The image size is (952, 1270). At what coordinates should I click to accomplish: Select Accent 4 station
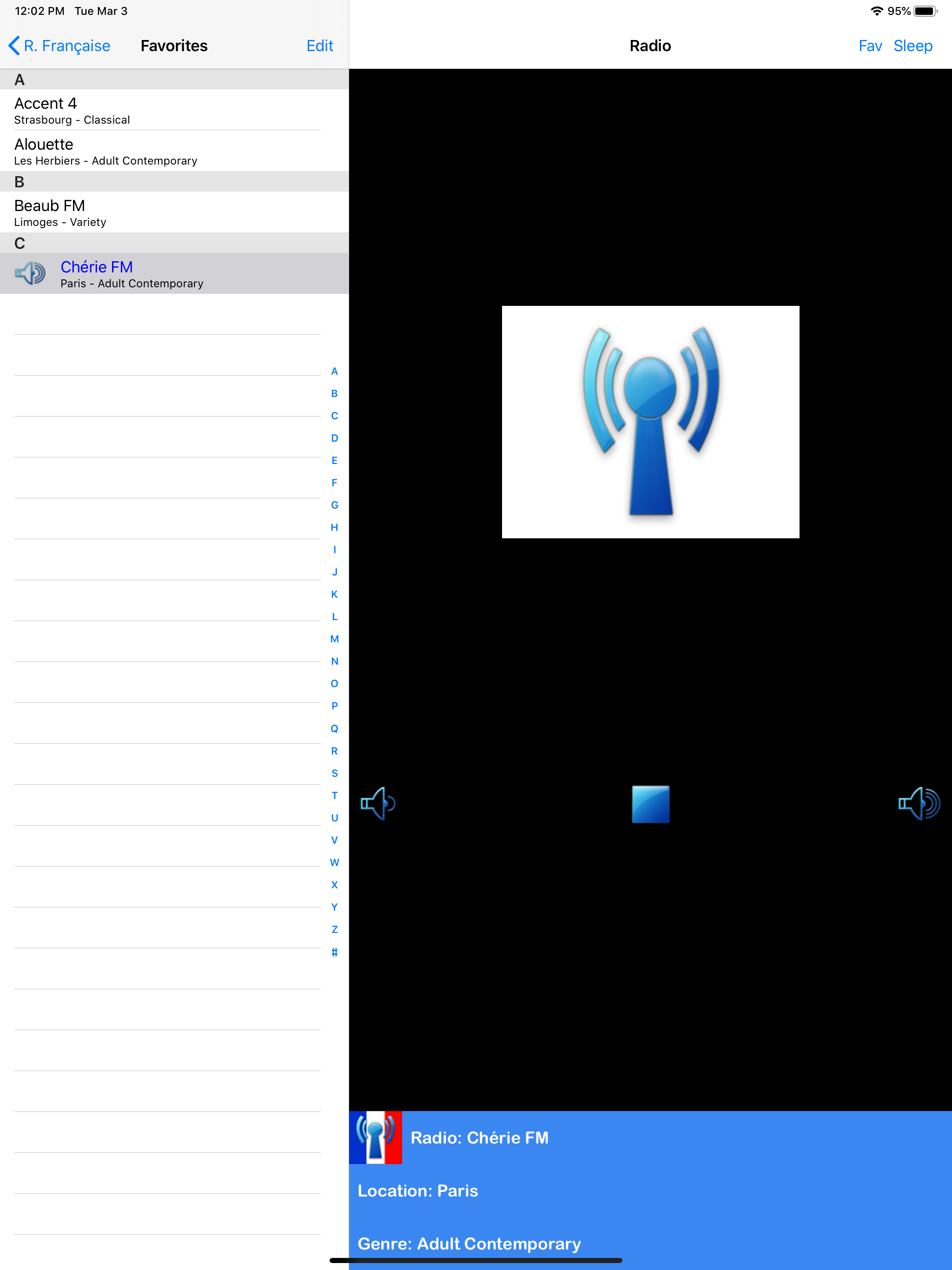click(174, 110)
